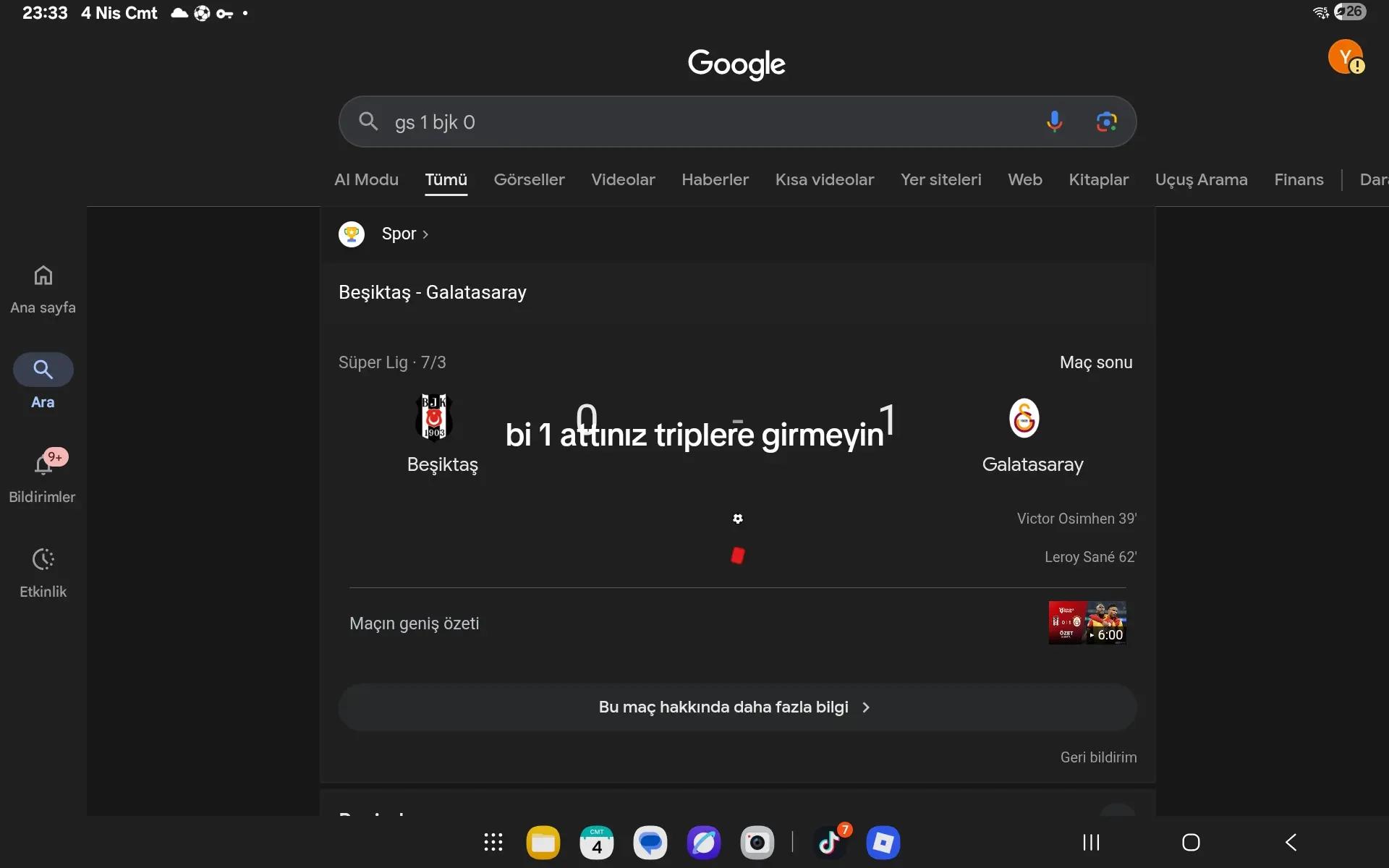
Task: Launch the yellow files app
Action: [x=543, y=843]
